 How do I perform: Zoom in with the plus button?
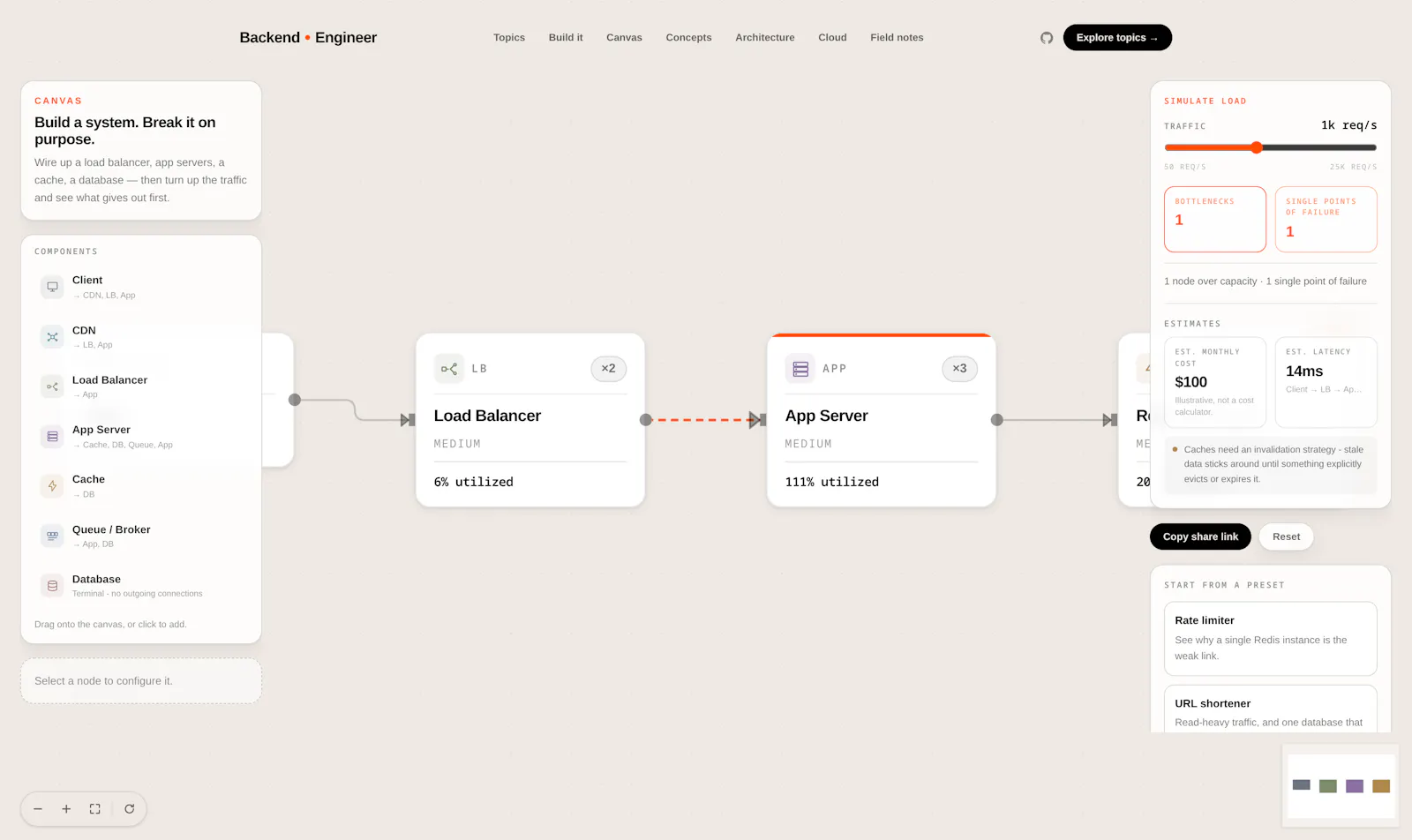[x=66, y=809]
